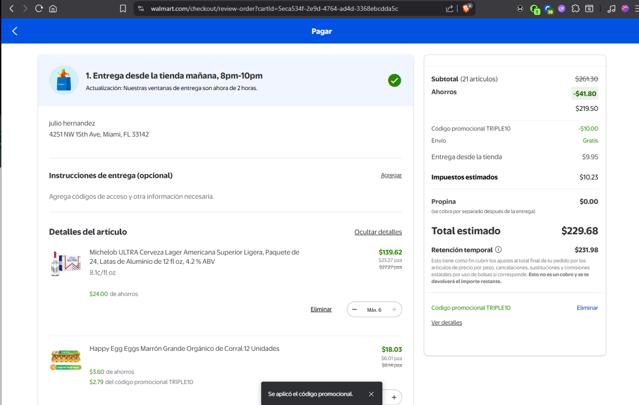Viewport: 639px width, 405px height.
Task: Open the browser extensions puzzle icon
Action: coord(575,8)
